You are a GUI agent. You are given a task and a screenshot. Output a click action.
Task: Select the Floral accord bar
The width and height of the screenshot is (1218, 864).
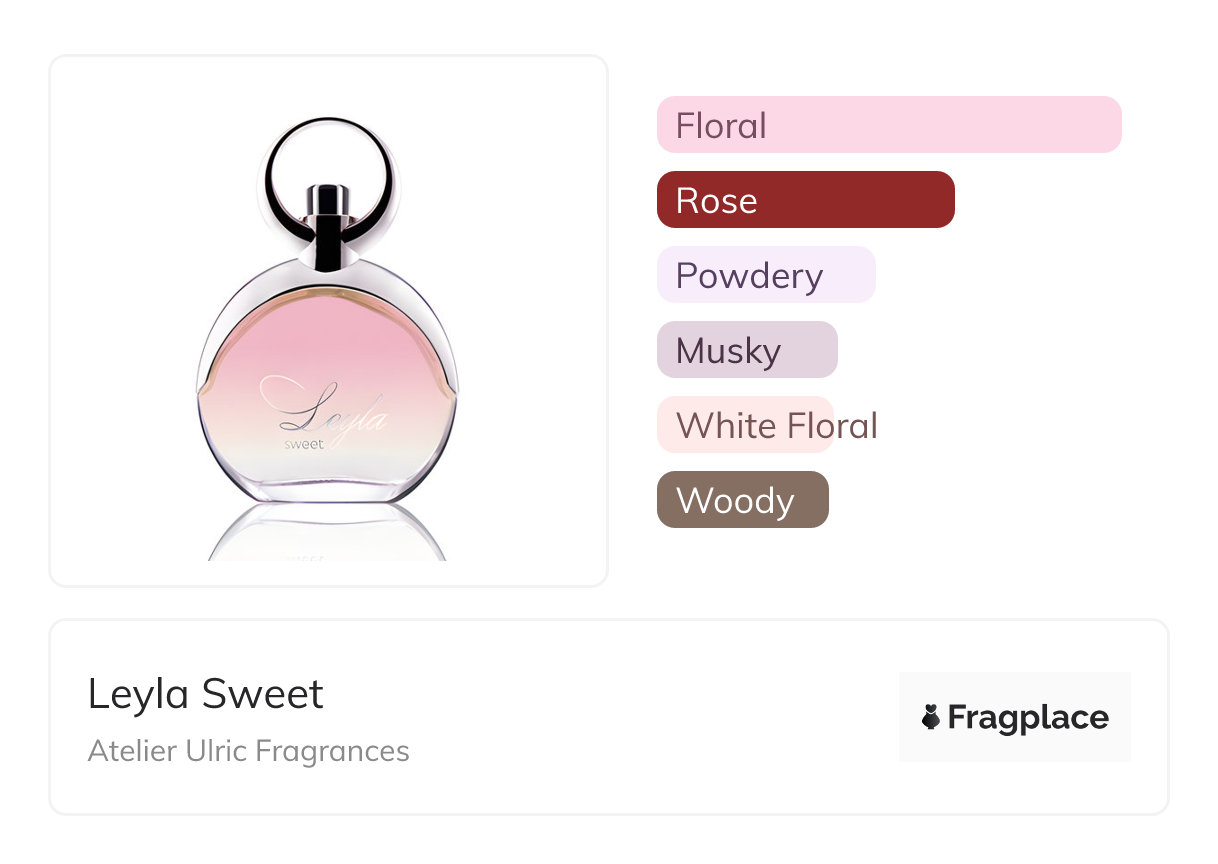pos(888,125)
